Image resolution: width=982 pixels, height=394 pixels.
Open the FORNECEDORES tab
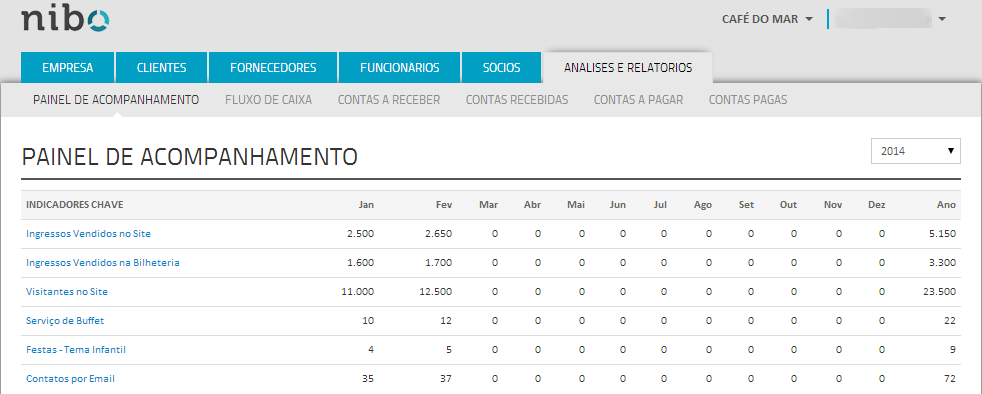pos(273,68)
